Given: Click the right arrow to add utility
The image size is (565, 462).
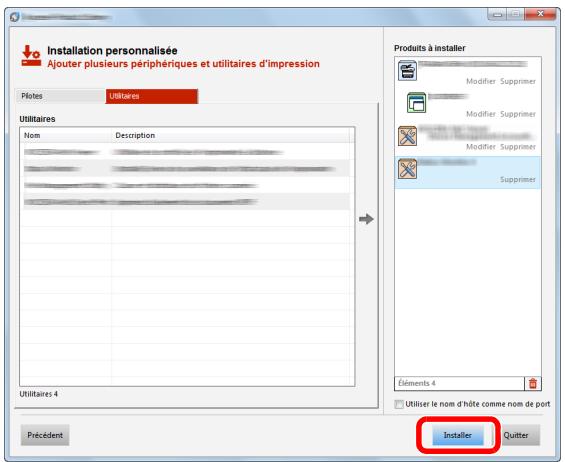Looking at the screenshot, I should point(366,219).
